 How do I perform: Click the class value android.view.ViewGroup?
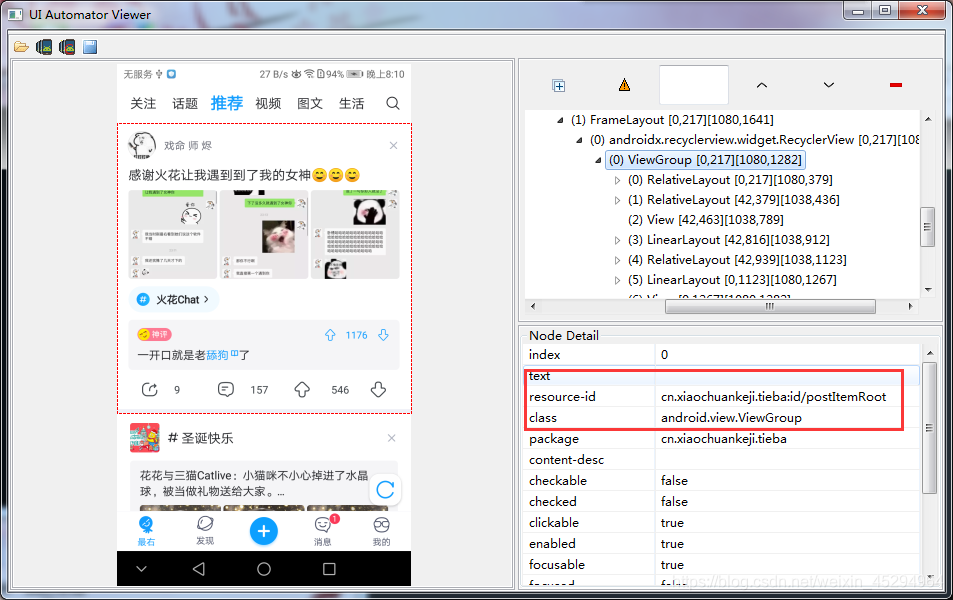pyautogui.click(x=731, y=418)
